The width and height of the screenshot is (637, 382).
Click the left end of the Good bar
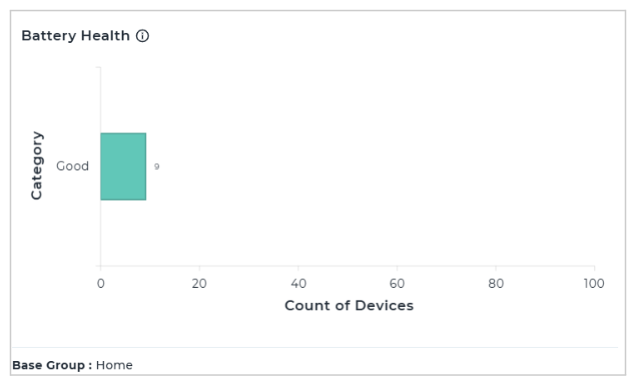tap(101, 166)
